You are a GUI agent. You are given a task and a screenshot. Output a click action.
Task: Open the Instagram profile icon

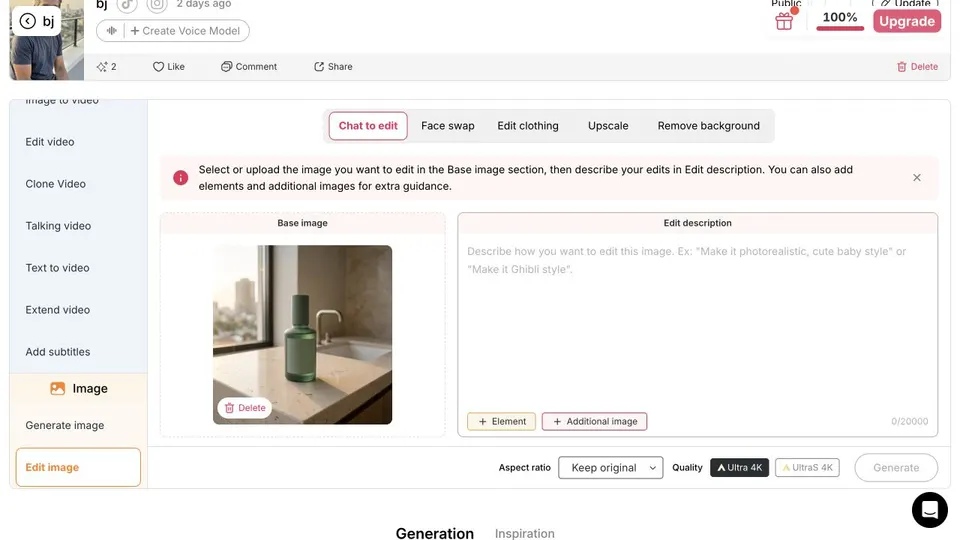[x=157, y=6]
